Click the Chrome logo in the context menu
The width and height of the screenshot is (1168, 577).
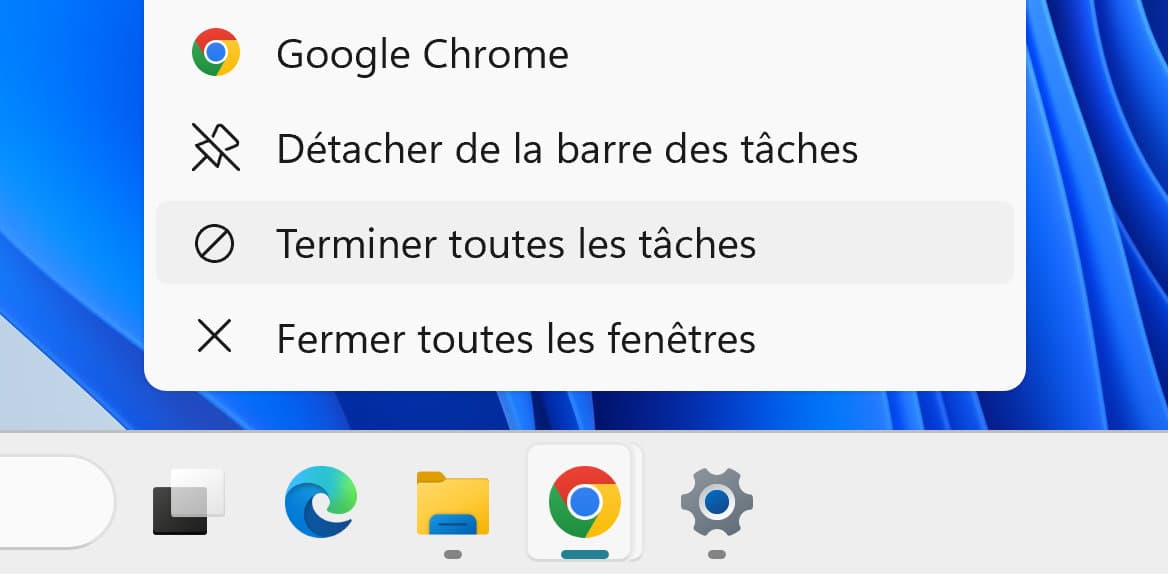(216, 52)
